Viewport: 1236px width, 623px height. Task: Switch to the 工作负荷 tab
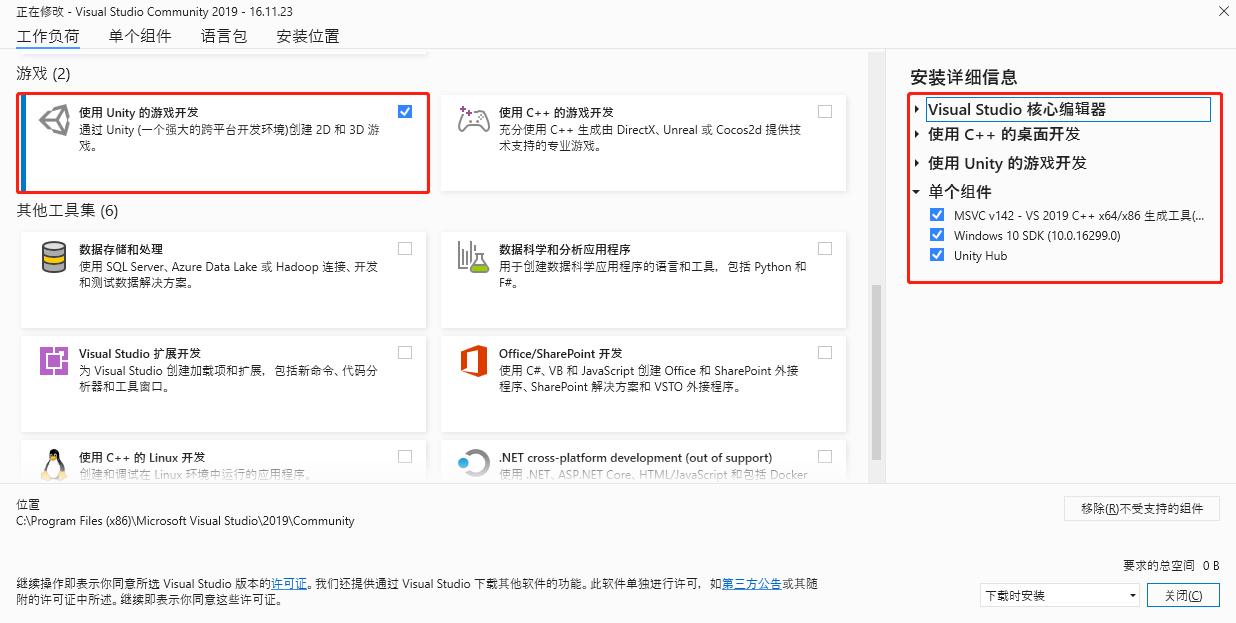(x=48, y=36)
